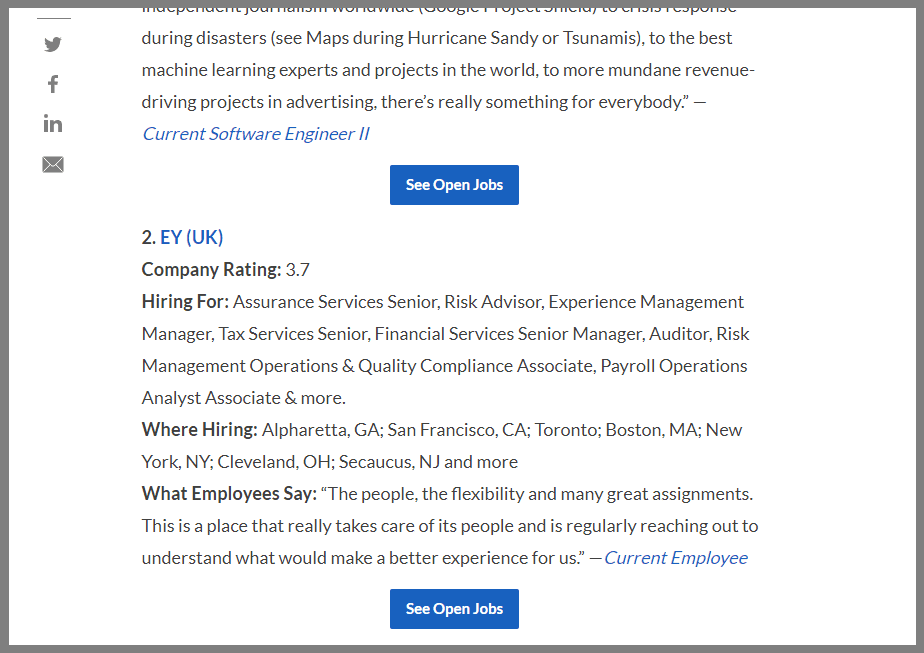Click the Company Rating label

pyautogui.click(x=211, y=270)
